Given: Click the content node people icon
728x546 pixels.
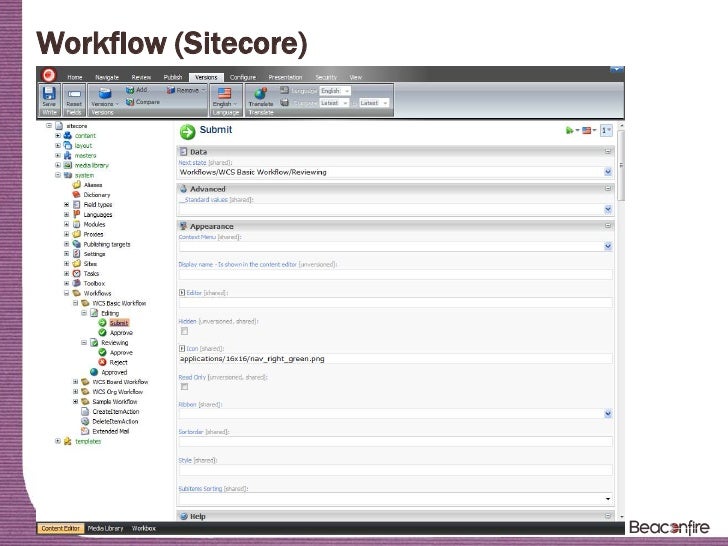Looking at the screenshot, I should click(68, 136).
